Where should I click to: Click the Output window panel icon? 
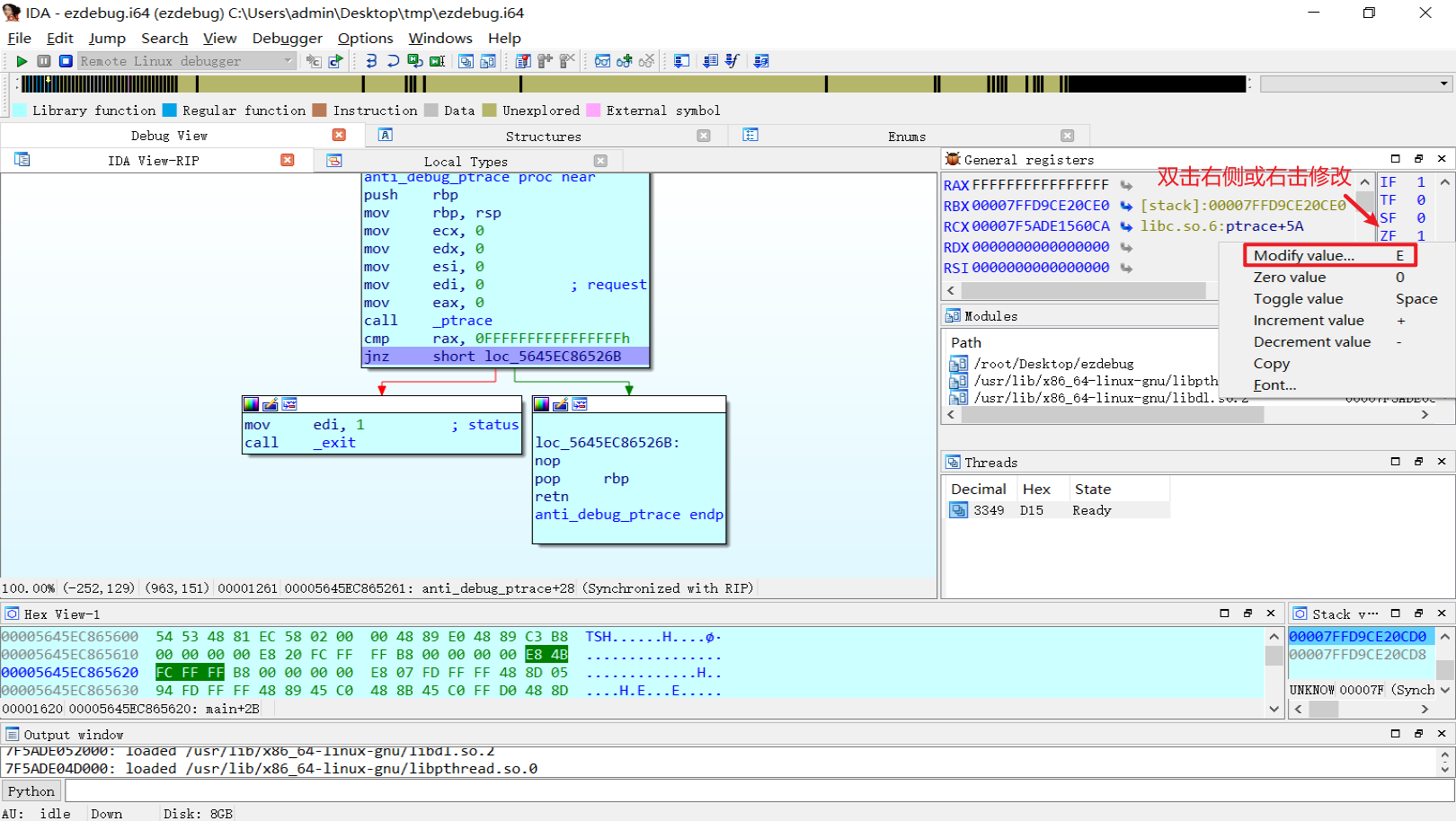pos(13,734)
